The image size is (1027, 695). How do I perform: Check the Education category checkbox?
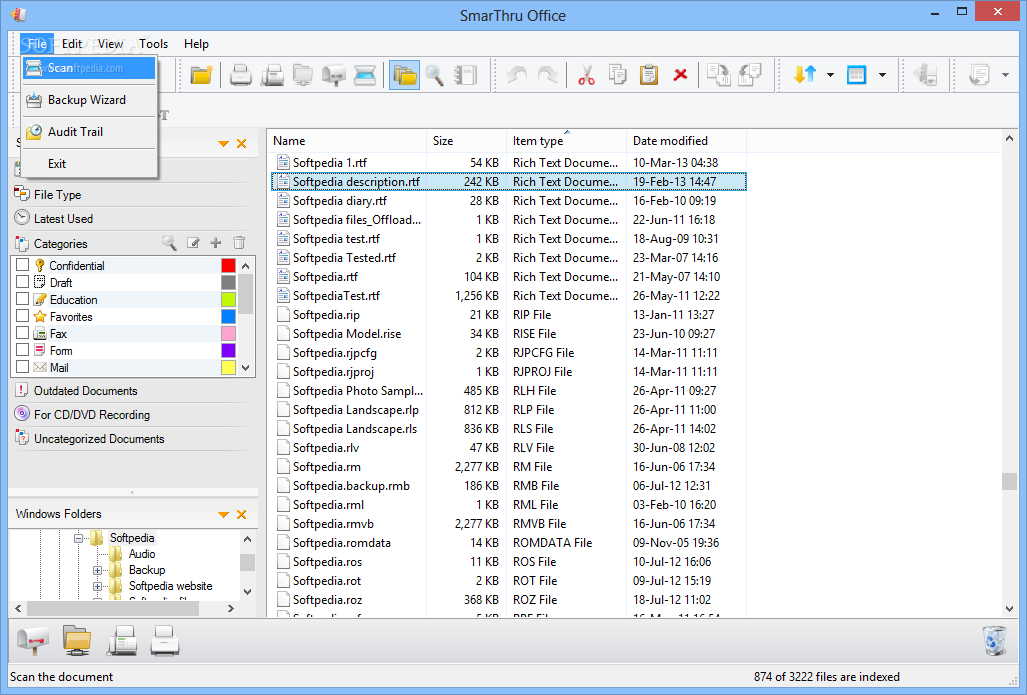[x=22, y=299]
